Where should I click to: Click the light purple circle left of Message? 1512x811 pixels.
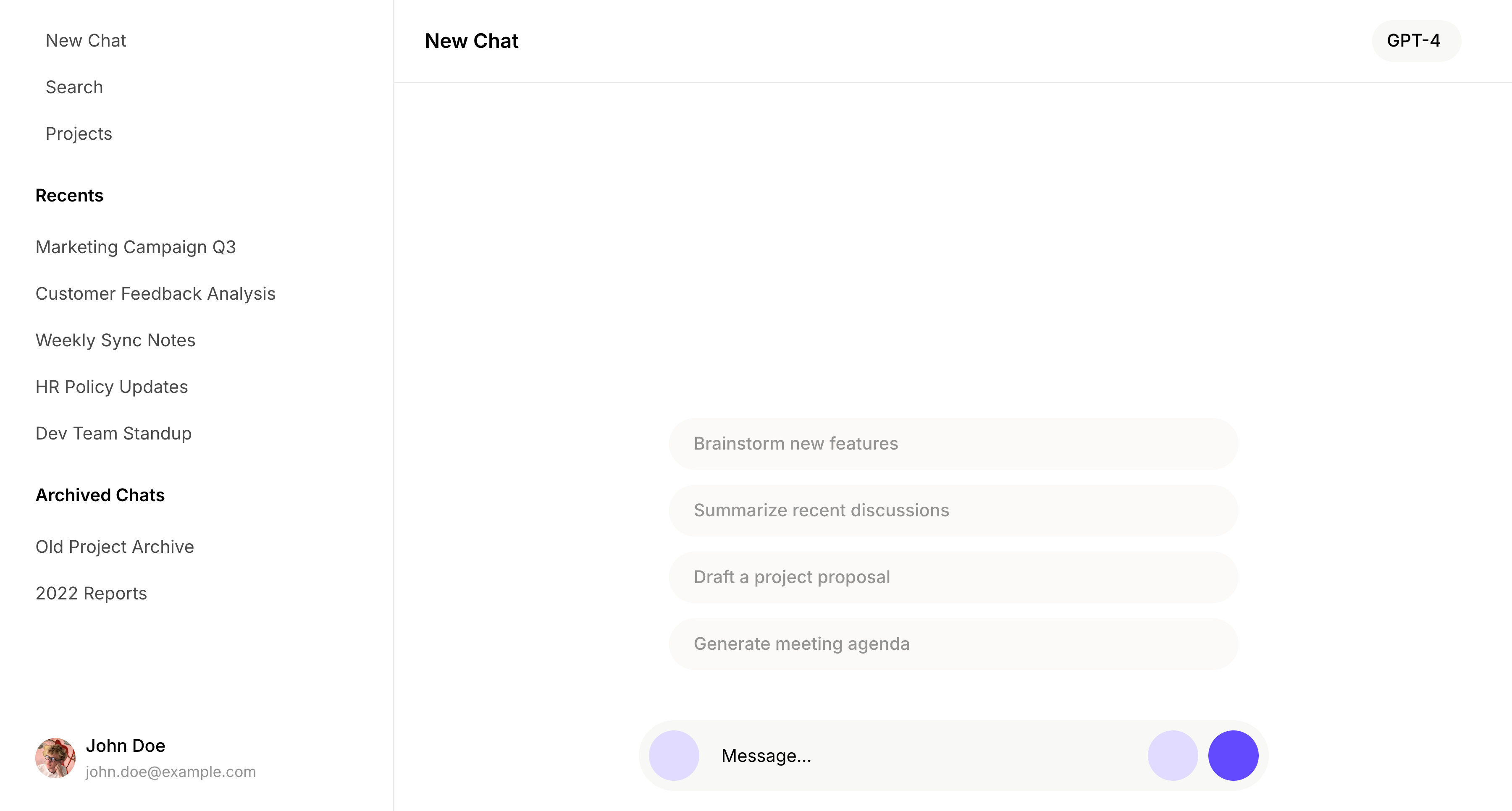(674, 755)
